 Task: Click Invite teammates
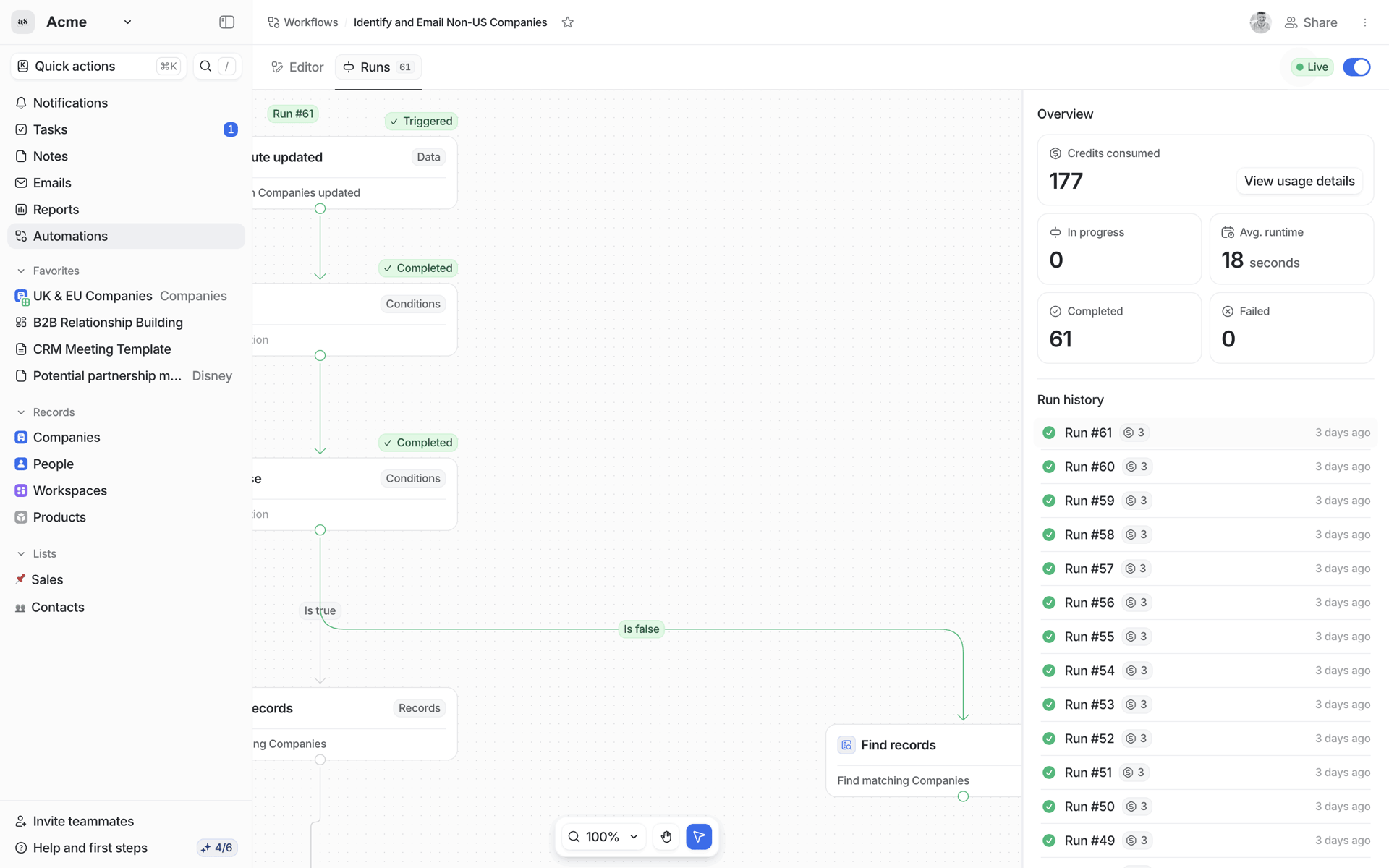point(75,821)
